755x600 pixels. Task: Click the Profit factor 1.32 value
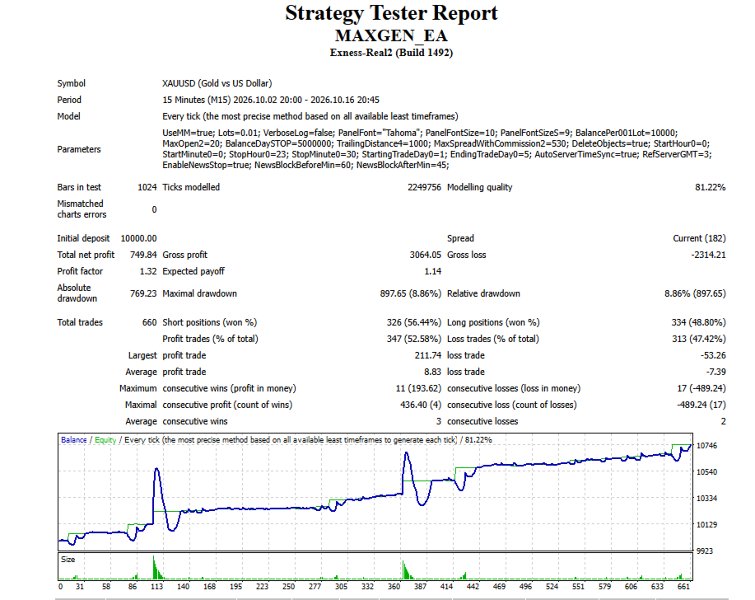click(148, 271)
